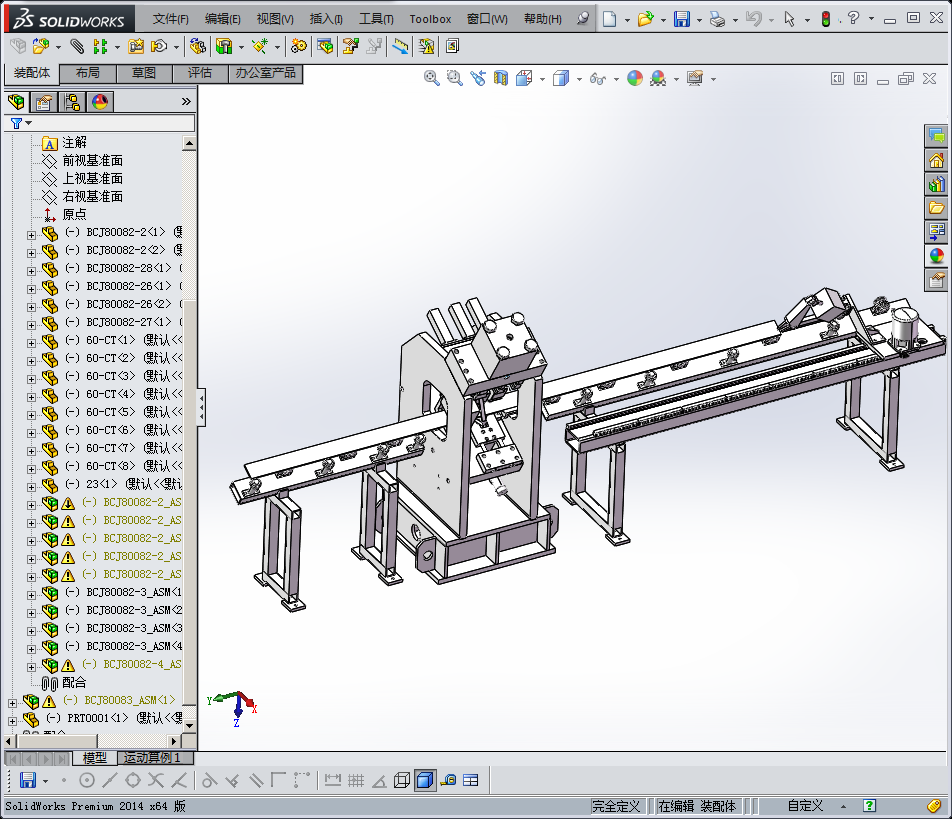Viewport: 952px width, 819px height.
Task: Click the New document icon in title toolbar
Action: click(610, 19)
